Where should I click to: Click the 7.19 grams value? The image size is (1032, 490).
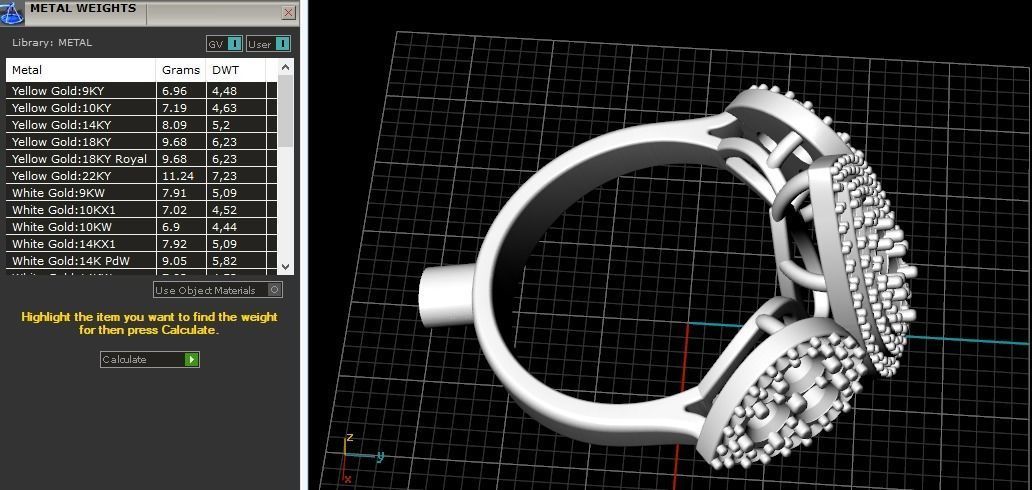174,108
